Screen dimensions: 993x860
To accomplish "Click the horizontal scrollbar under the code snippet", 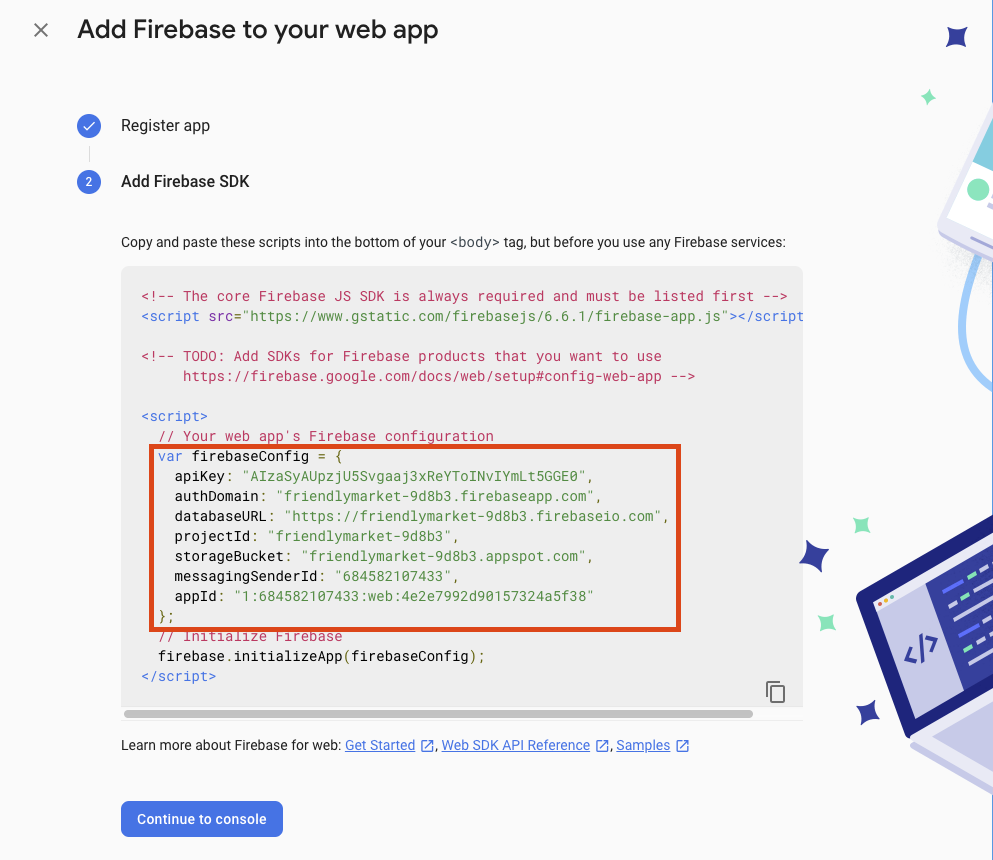I will tap(438, 714).
